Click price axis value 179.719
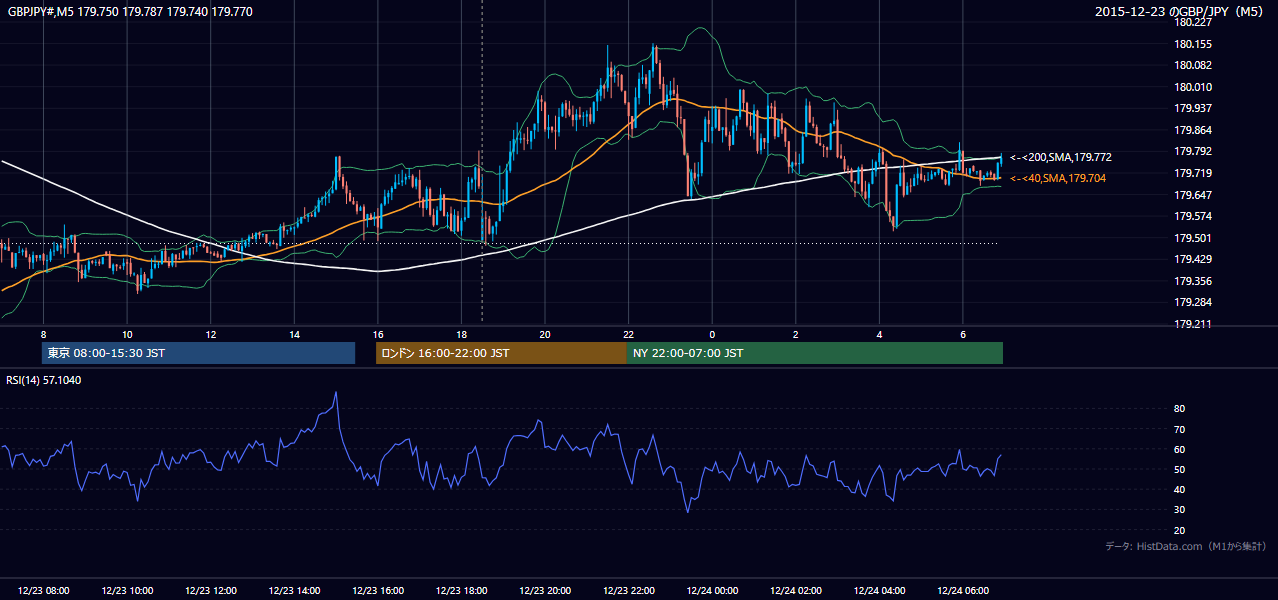Viewport: 1278px width, 600px height. [1193, 173]
